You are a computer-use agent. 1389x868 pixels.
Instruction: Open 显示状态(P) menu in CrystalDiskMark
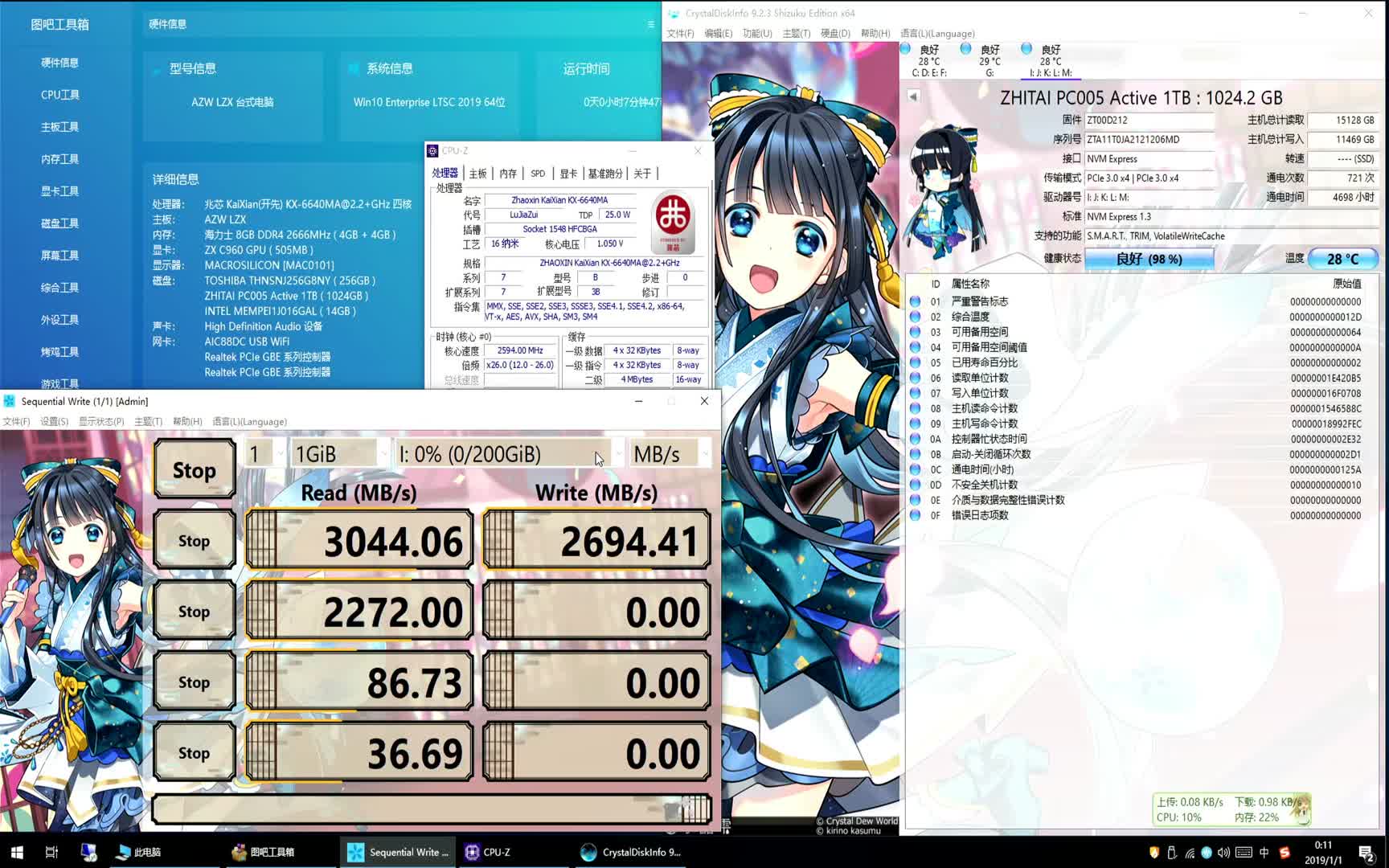[101, 422]
